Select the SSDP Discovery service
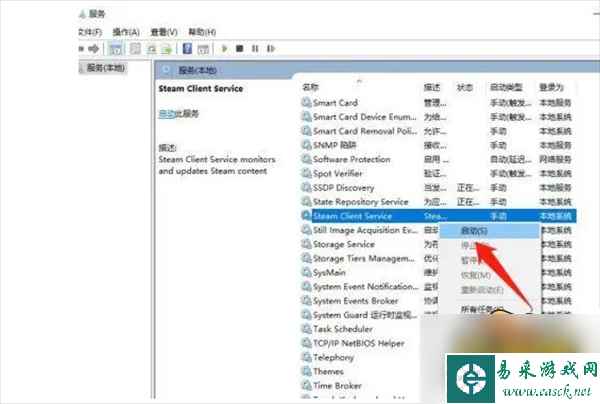Screen dimensions: 600x404 coord(437,187)
